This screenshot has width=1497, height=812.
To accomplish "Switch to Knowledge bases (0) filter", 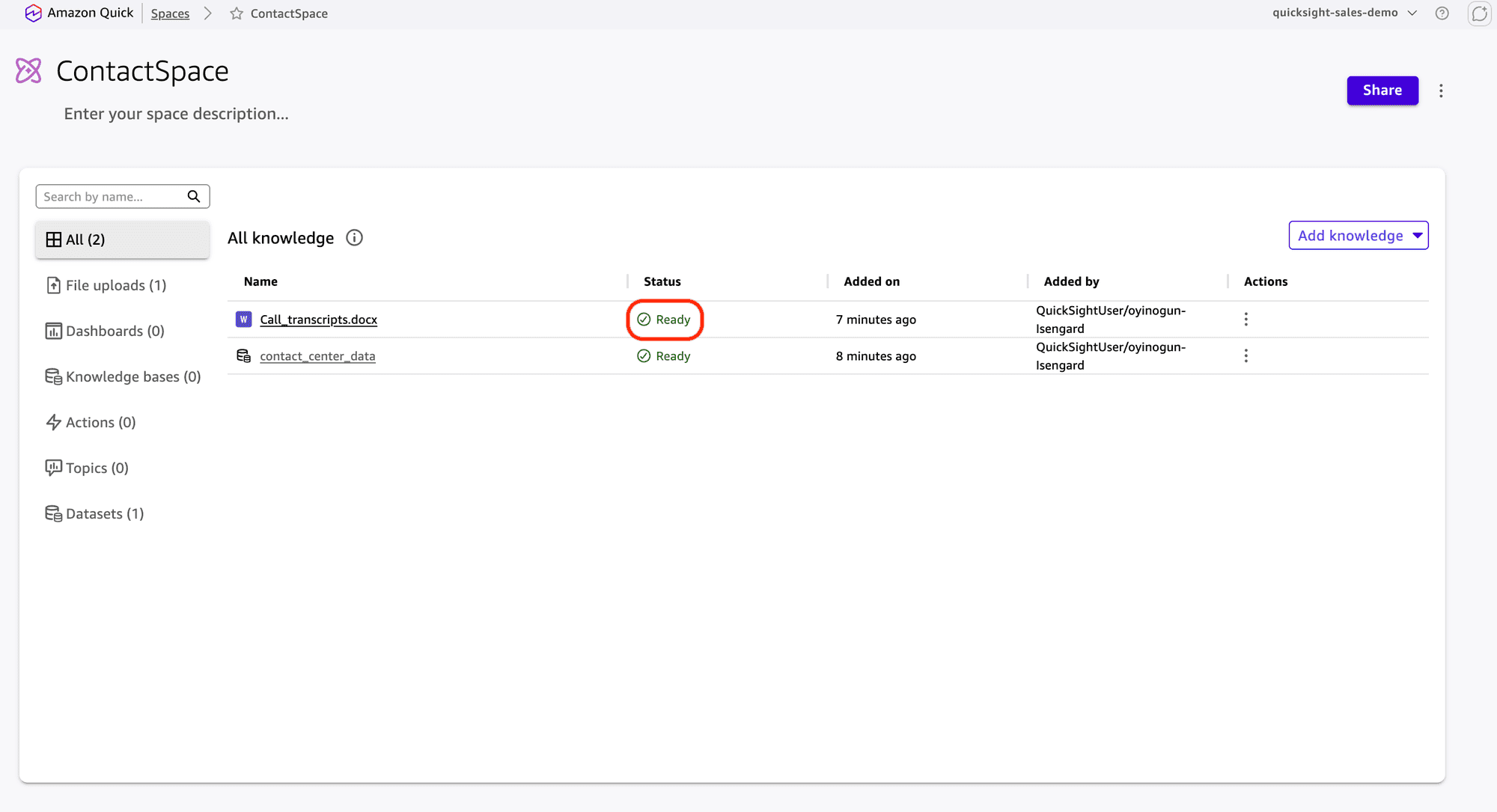I will click(123, 376).
